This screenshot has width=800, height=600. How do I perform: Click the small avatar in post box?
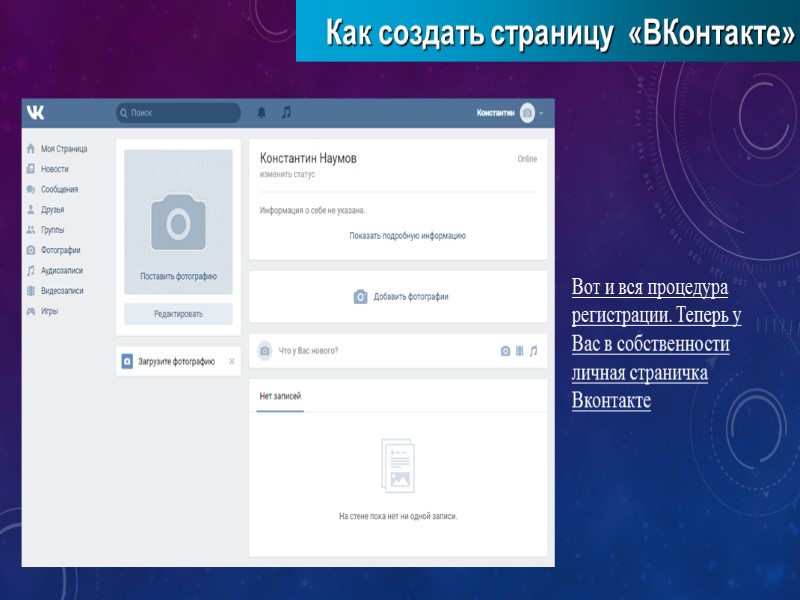tap(264, 351)
